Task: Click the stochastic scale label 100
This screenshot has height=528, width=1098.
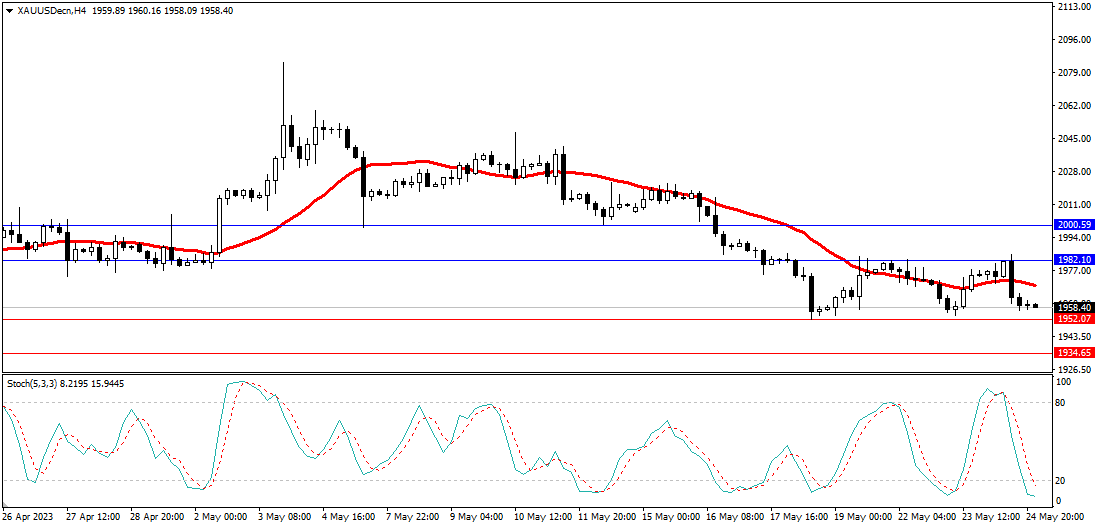Action: click(1066, 382)
